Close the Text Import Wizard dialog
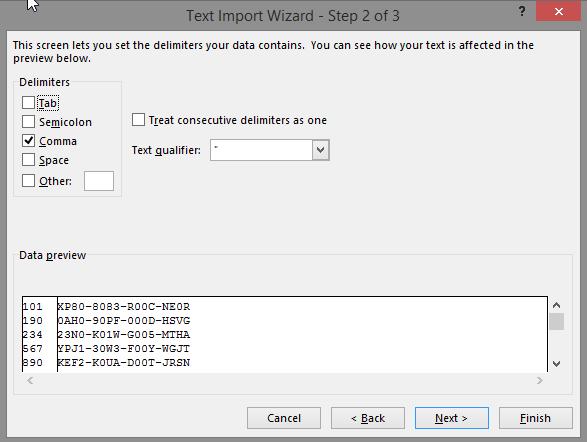The height and width of the screenshot is (442, 587). point(559,12)
